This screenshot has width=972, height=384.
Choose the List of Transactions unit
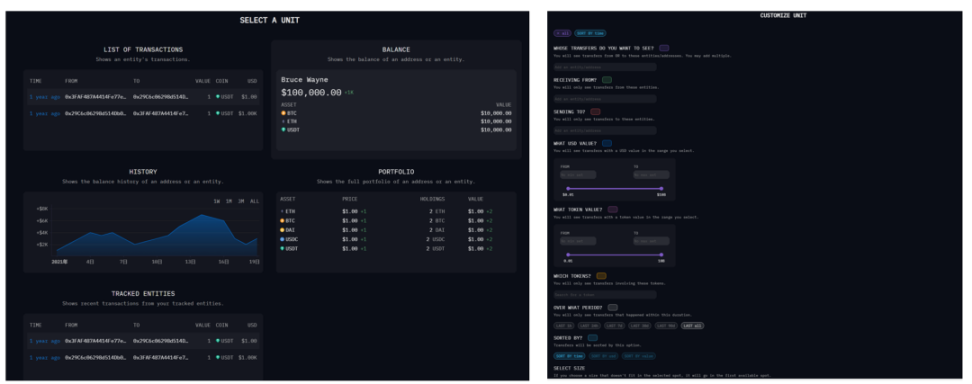tap(143, 96)
